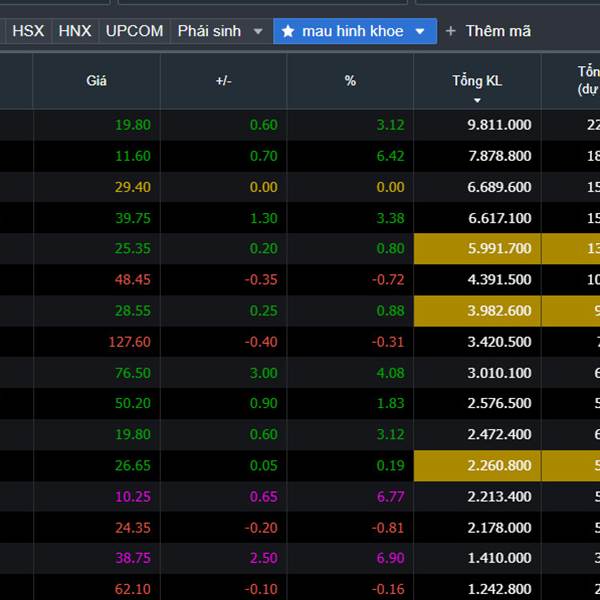Click the price change 3.00

click(264, 373)
